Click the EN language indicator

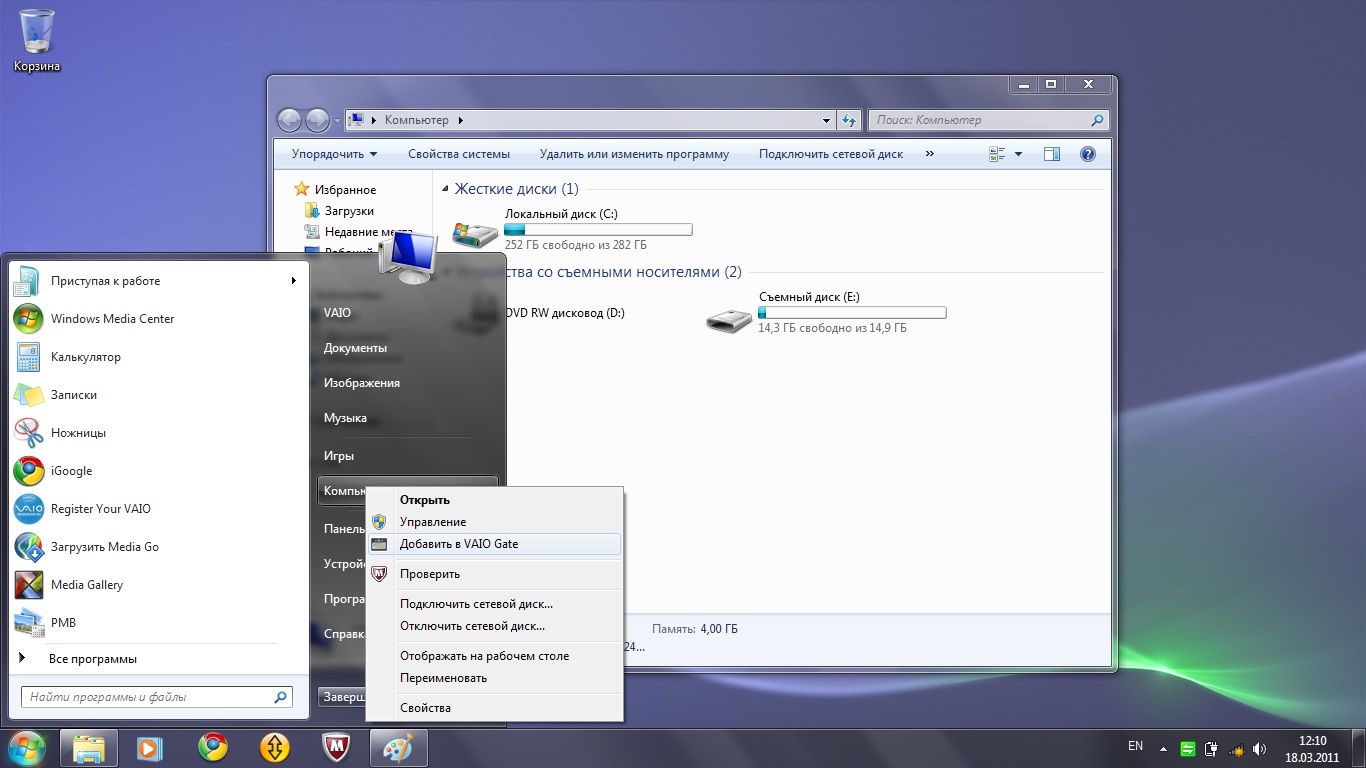click(x=1135, y=746)
